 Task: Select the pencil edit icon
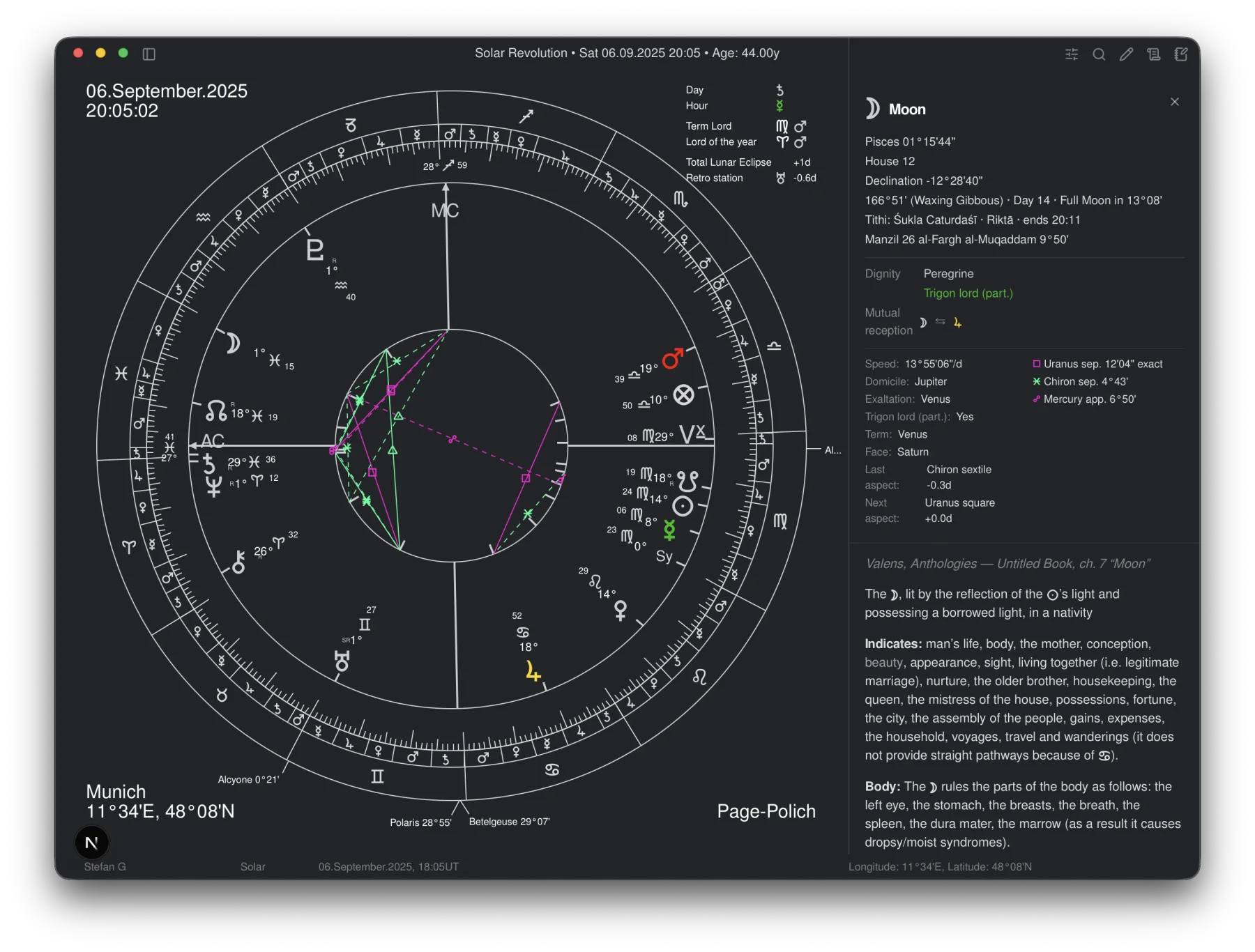(1126, 54)
